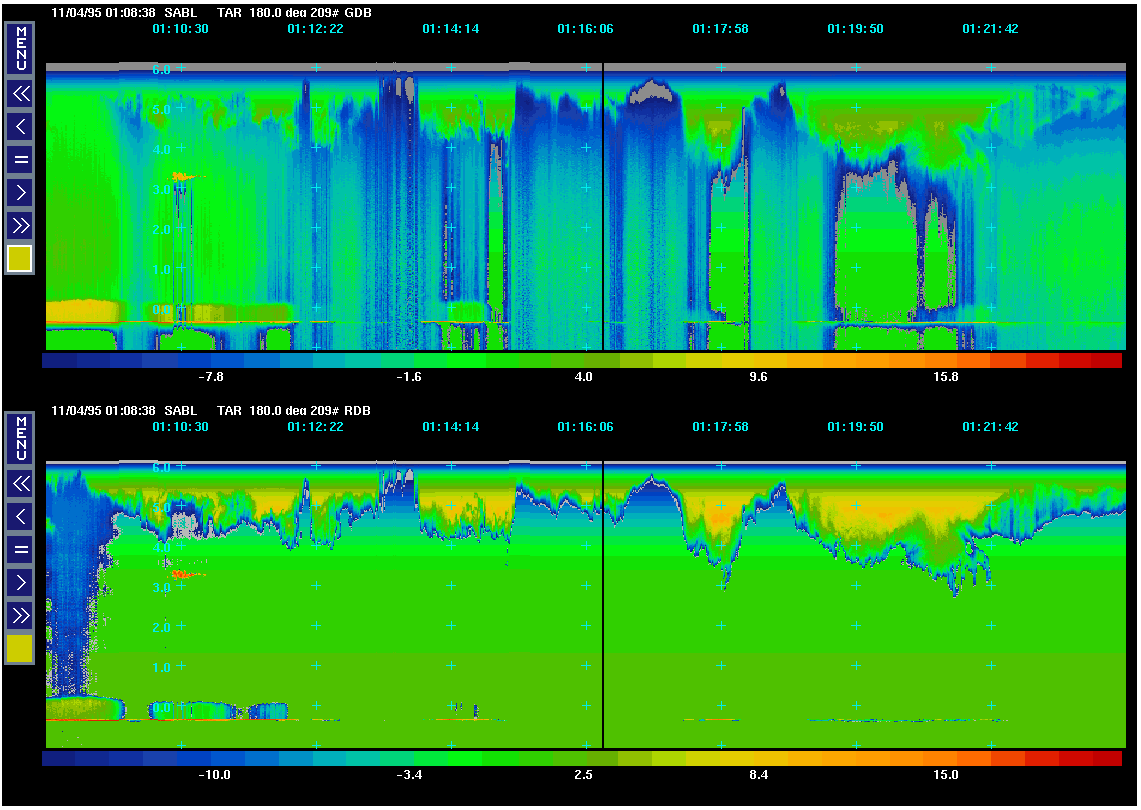Click the equals sign button in the top panel
1141x810 pixels.
20,159
